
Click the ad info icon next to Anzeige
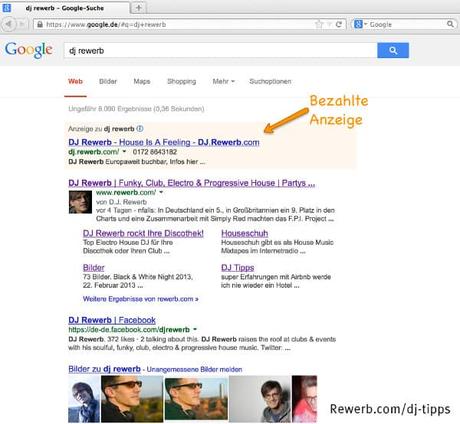coord(140,128)
